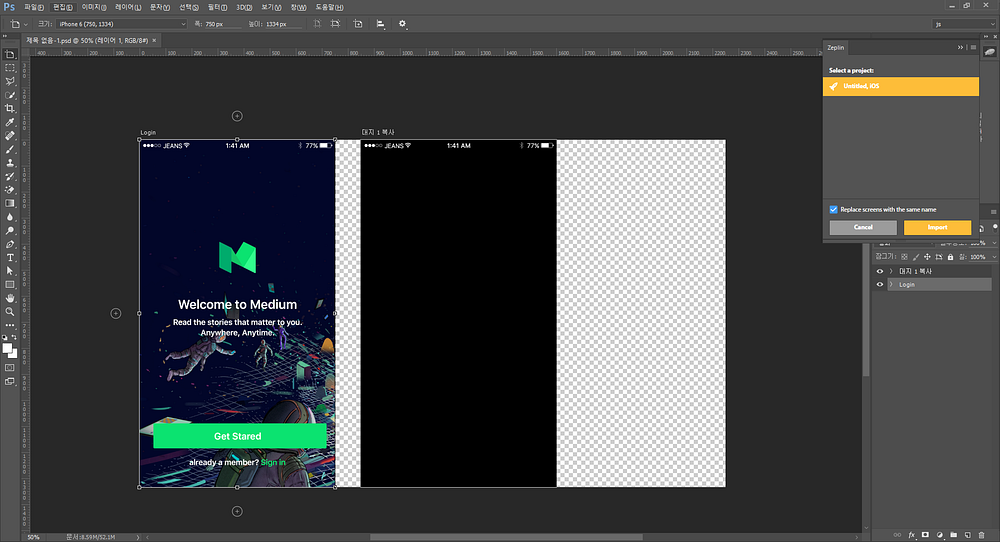The image size is (1000, 542).
Task: Select the Artboard tool in the toolbox
Action: 10,55
